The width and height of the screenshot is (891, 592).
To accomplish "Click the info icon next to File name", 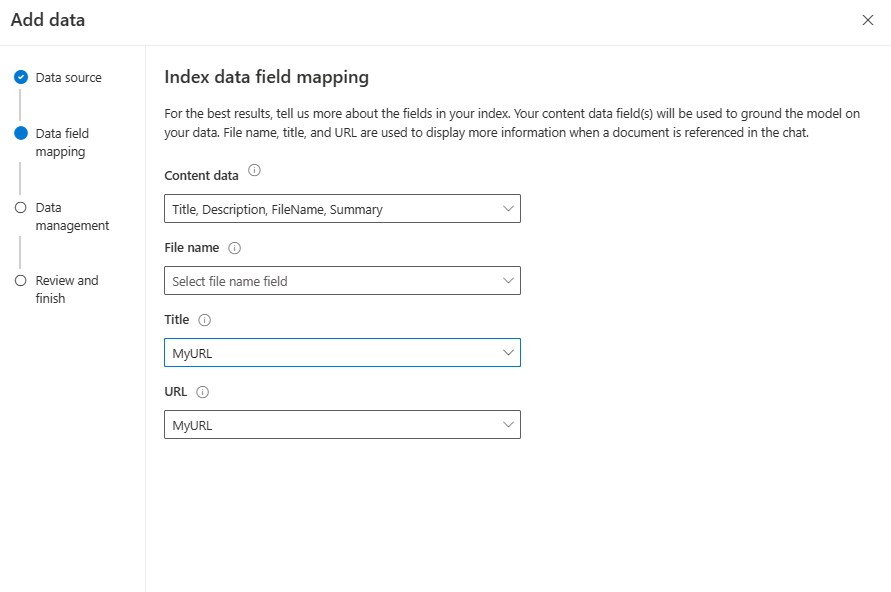I will (234, 248).
